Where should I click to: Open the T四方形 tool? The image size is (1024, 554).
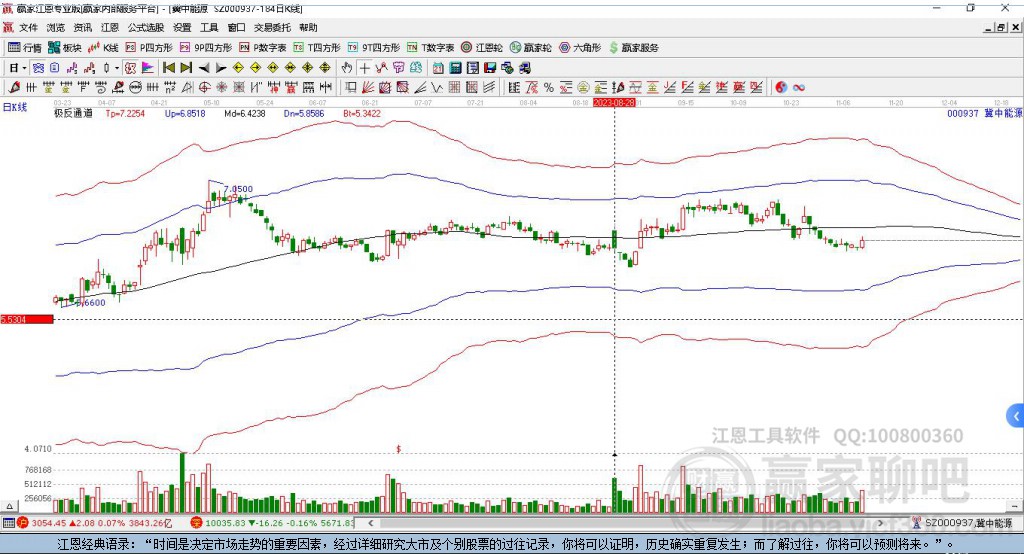pos(317,48)
